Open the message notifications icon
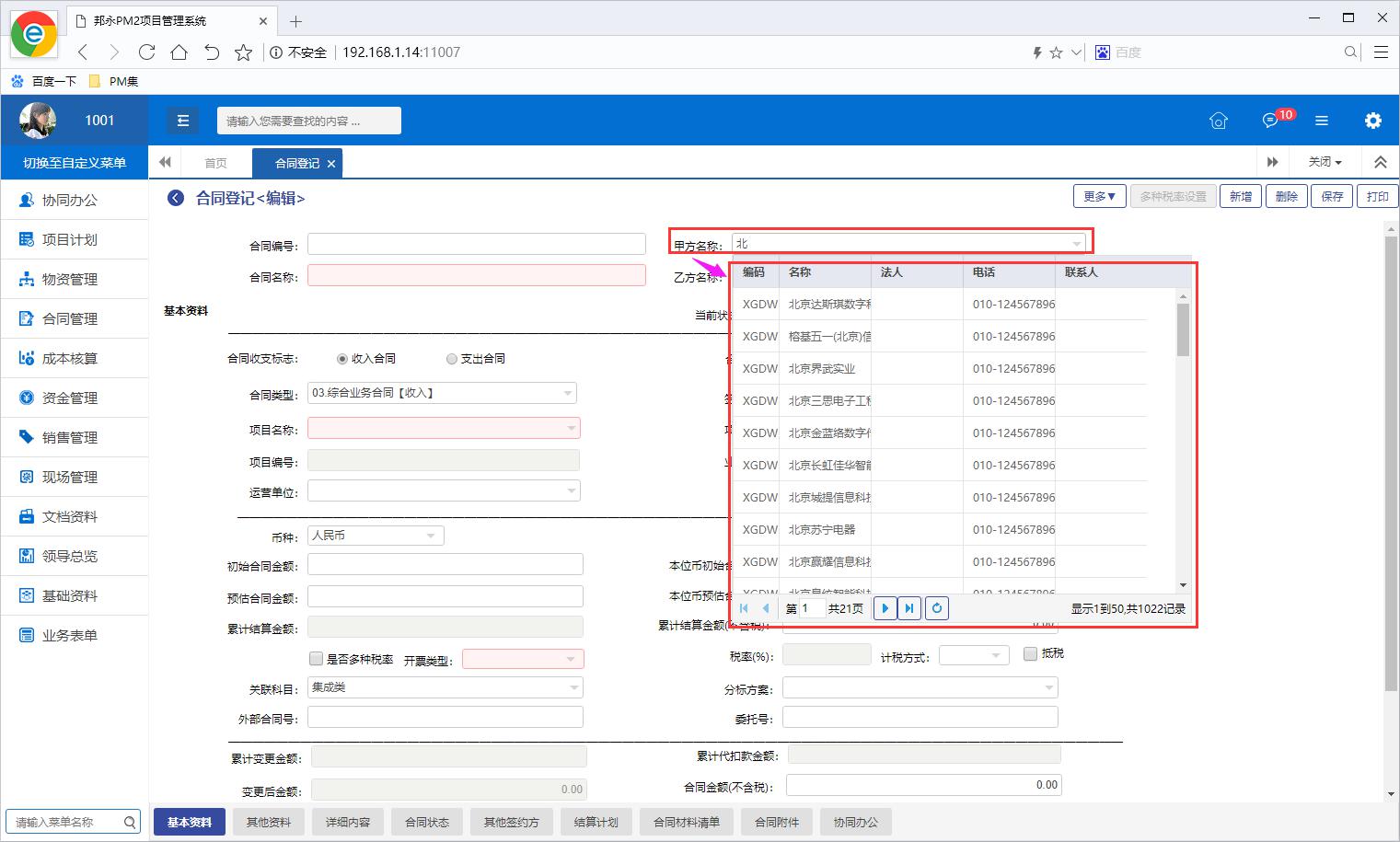The width and height of the screenshot is (1400, 842). point(1270,121)
